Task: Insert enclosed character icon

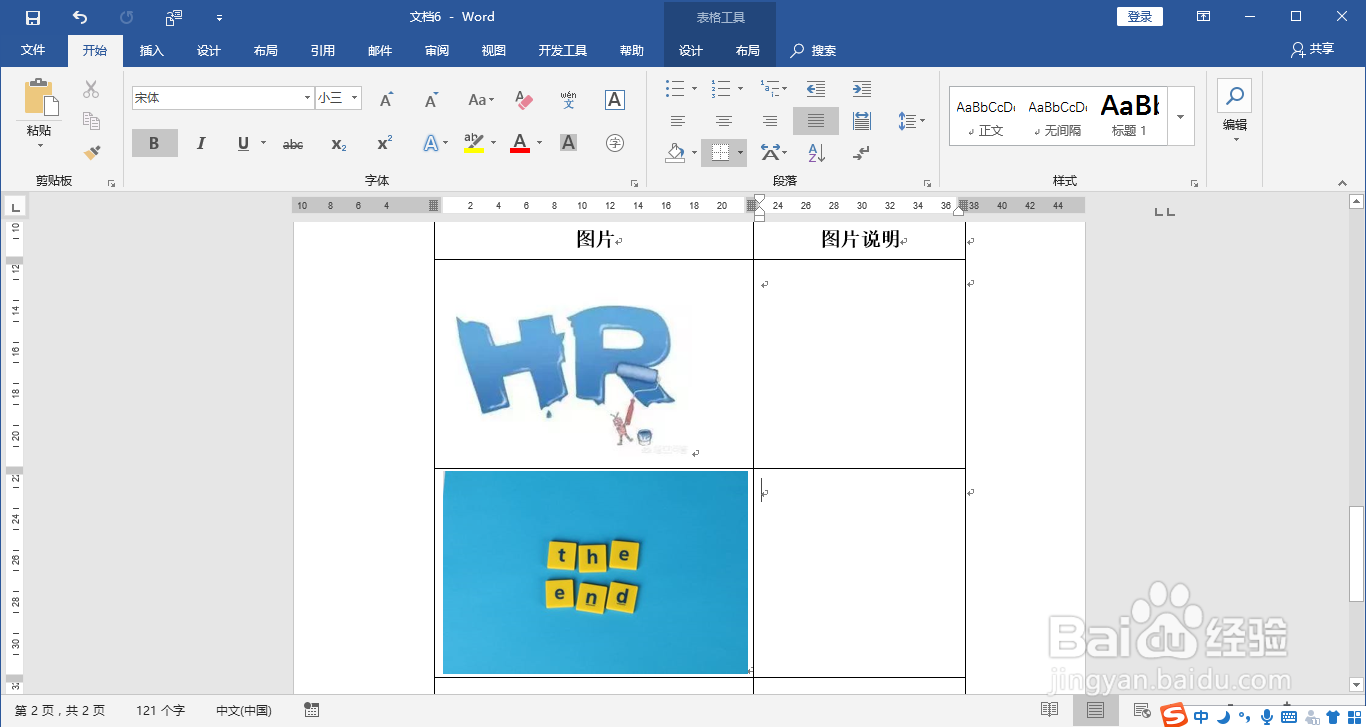Action: (615, 143)
